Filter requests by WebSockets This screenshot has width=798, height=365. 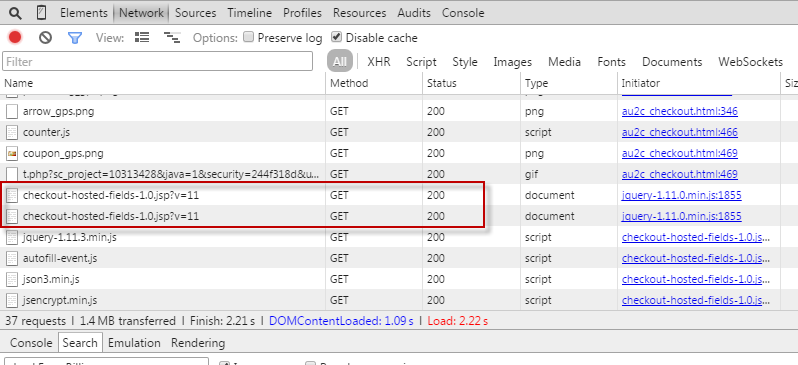(750, 62)
